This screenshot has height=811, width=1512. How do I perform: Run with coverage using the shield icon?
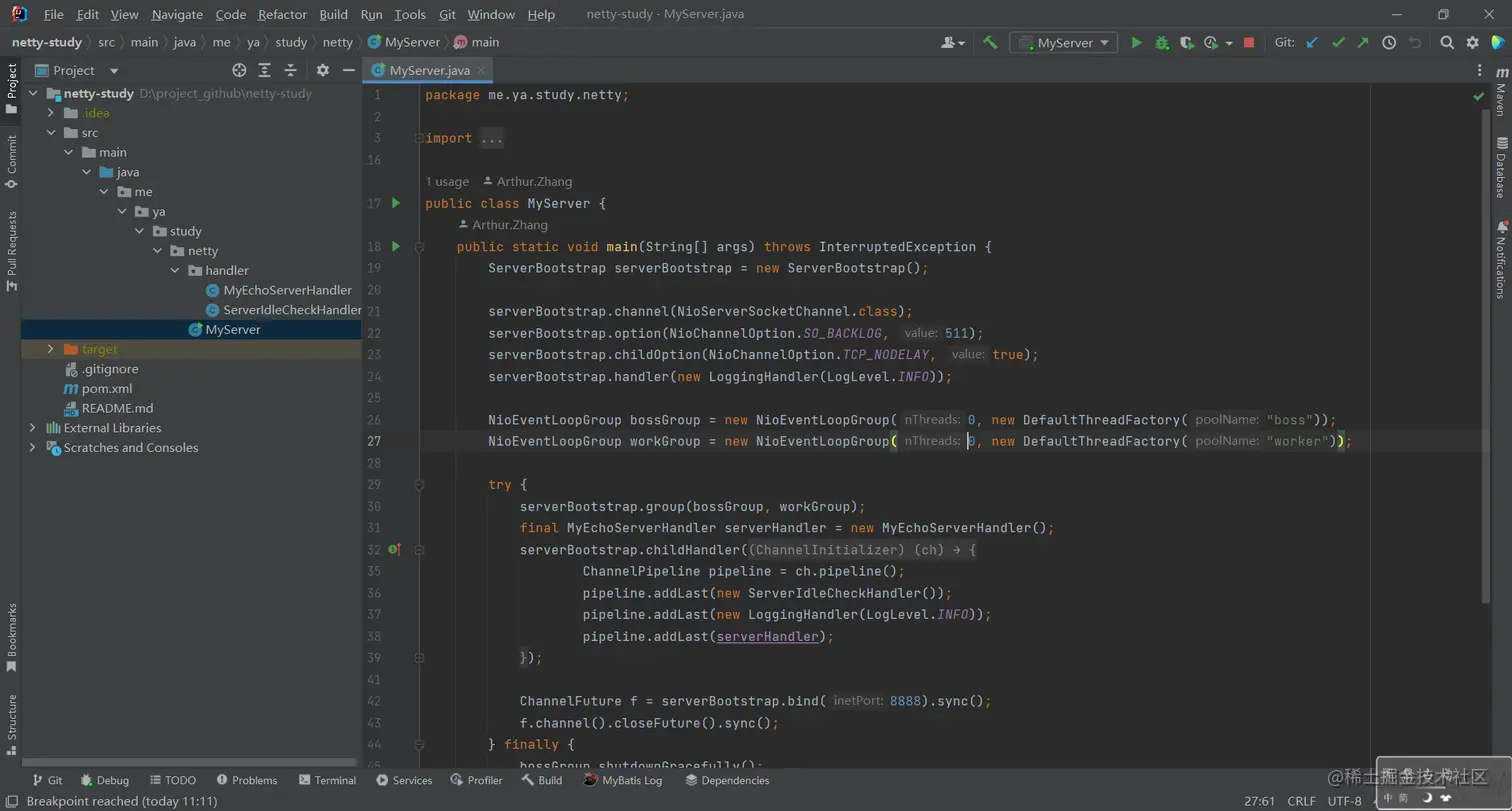(x=1186, y=43)
